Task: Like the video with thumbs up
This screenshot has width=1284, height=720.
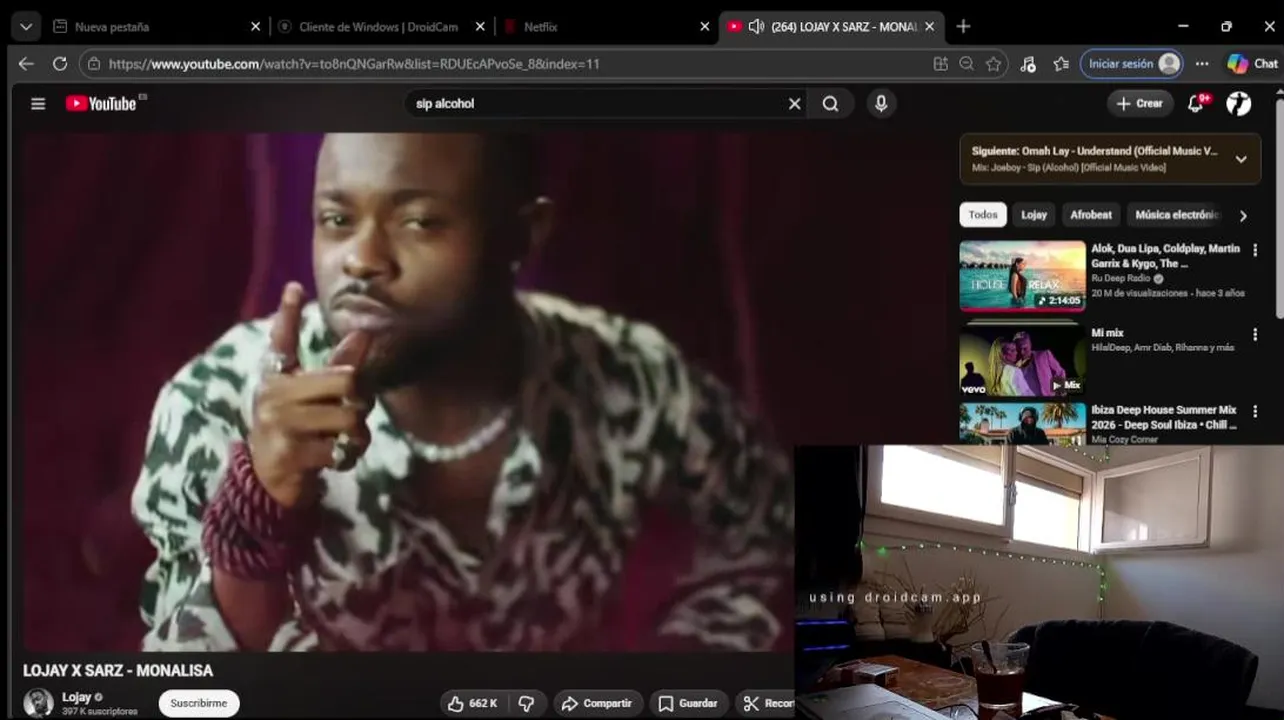Action: [472, 703]
